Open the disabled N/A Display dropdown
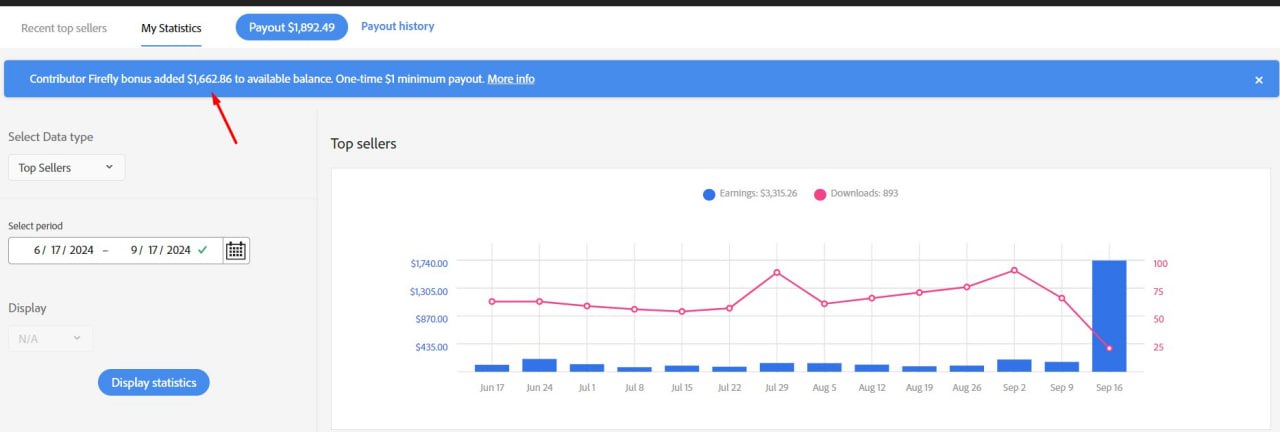 [x=50, y=339]
